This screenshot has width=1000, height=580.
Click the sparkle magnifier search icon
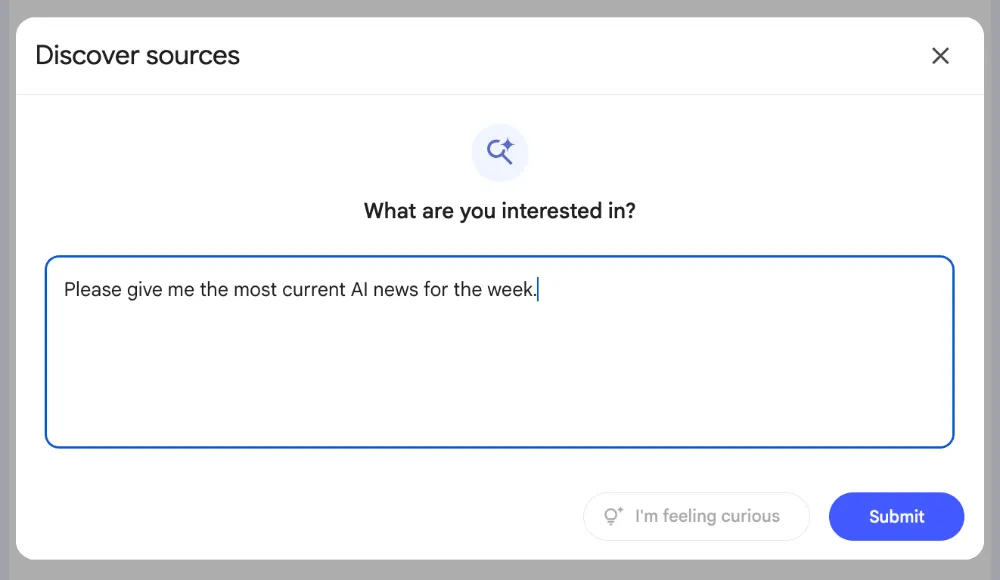(500, 152)
